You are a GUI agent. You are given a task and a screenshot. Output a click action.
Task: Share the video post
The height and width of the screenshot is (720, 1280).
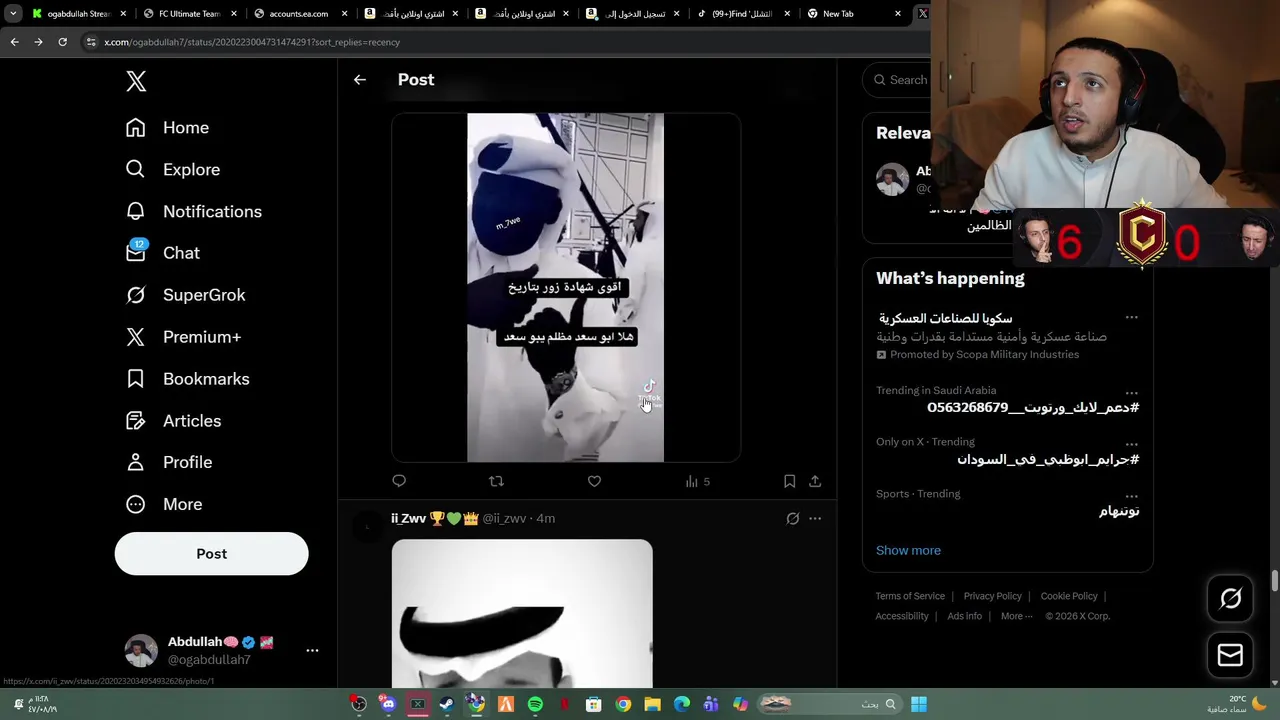pos(815,481)
